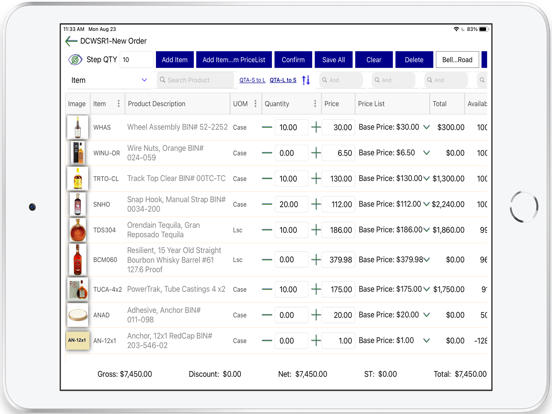Click the QTA-L to S link

[283, 80]
